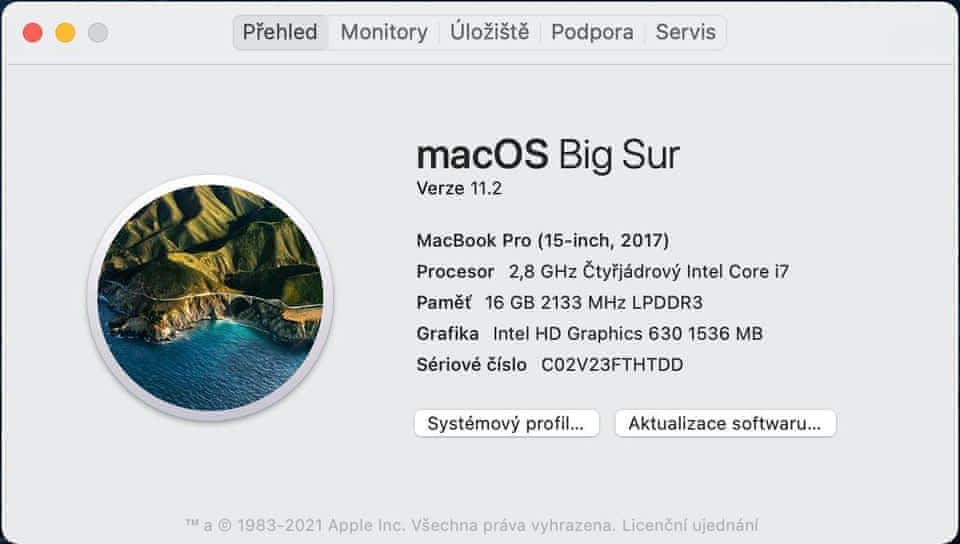The width and height of the screenshot is (960, 544).
Task: Open the Servis tab
Action: pos(685,32)
